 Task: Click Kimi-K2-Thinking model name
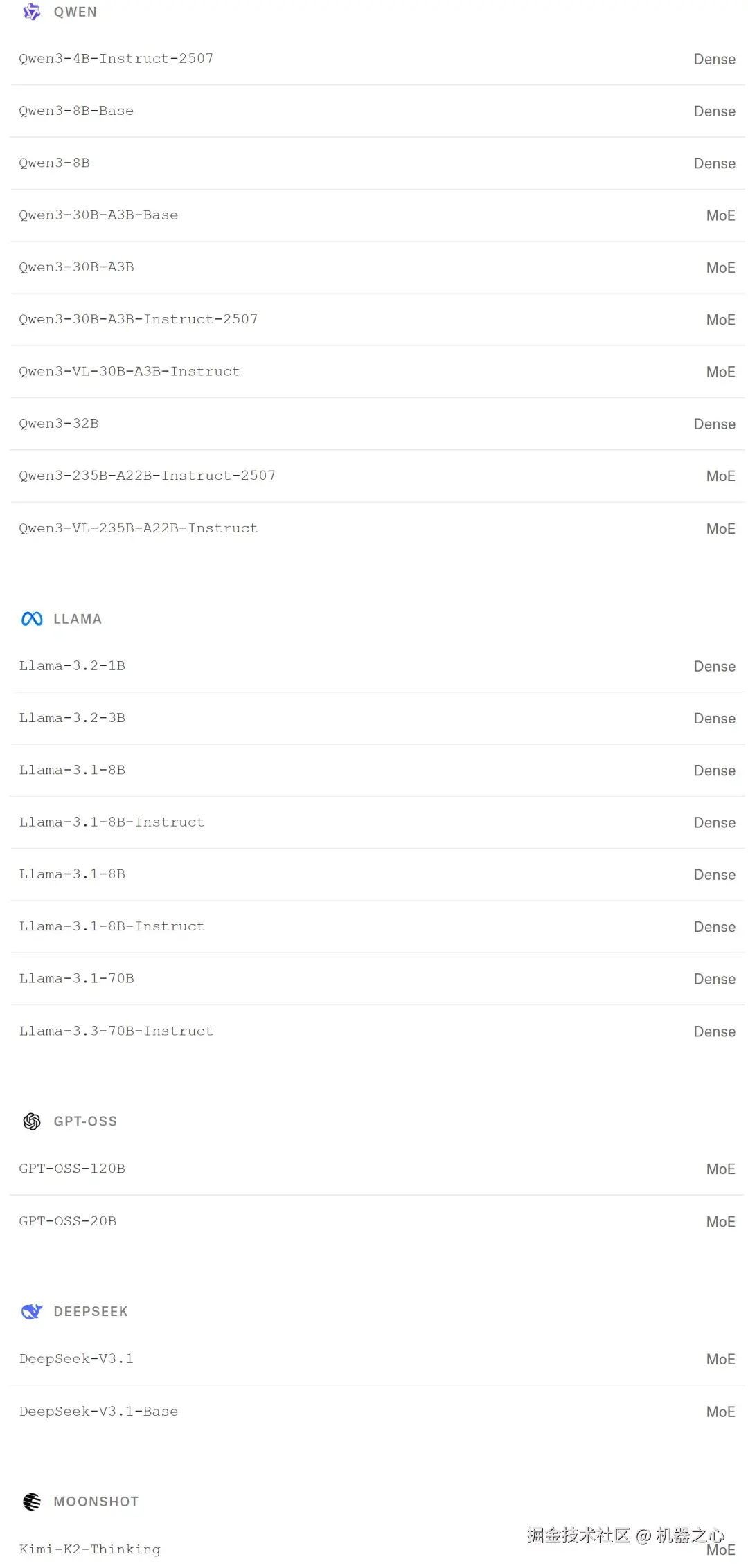90,1549
